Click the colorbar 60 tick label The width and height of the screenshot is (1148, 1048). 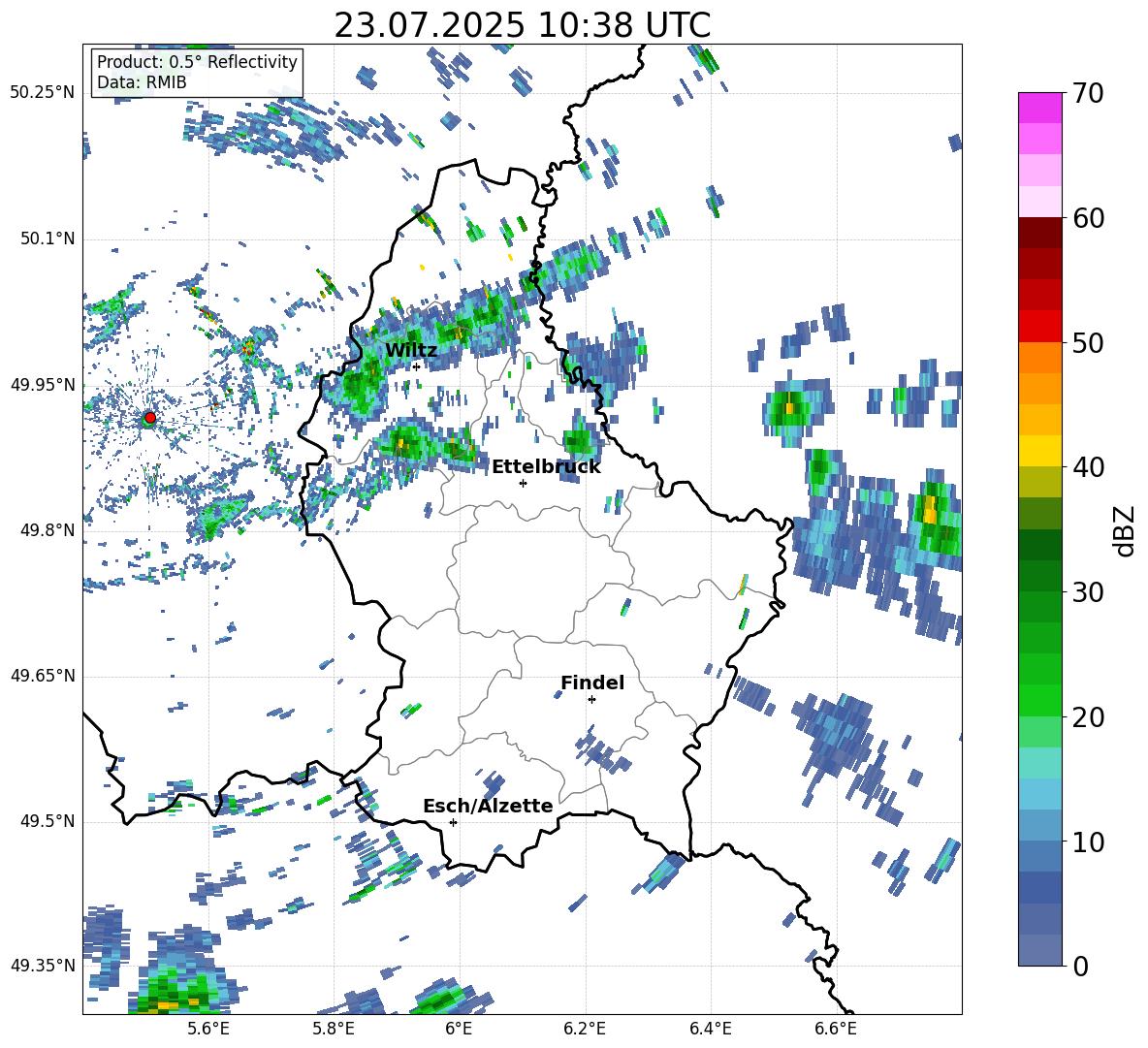pyautogui.click(x=1088, y=218)
